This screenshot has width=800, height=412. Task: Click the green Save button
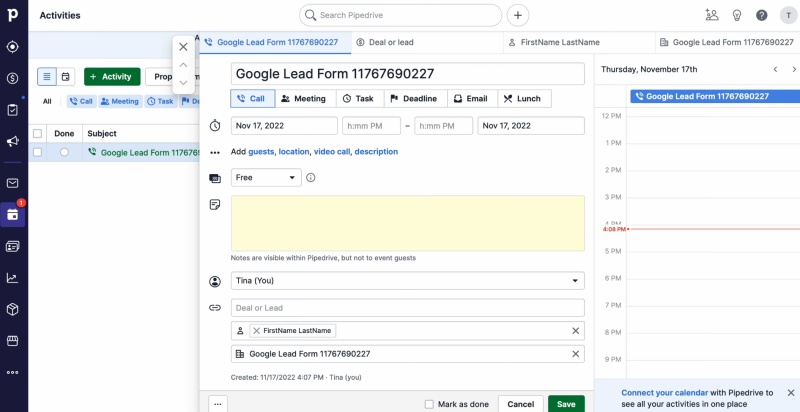tap(566, 404)
